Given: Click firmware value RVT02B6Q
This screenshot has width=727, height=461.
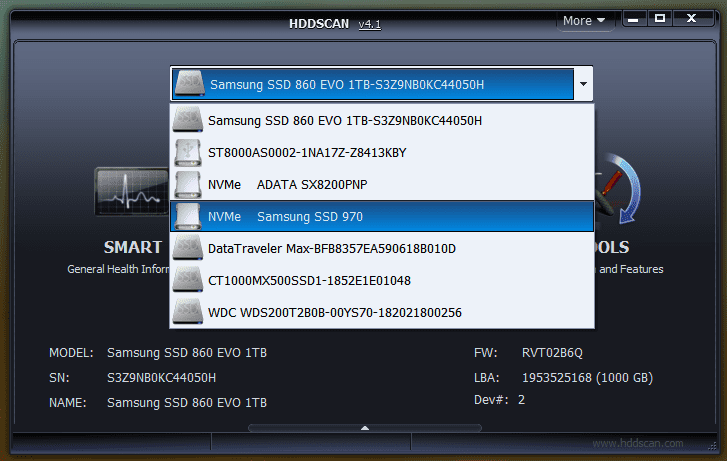Looking at the screenshot, I should [552, 353].
